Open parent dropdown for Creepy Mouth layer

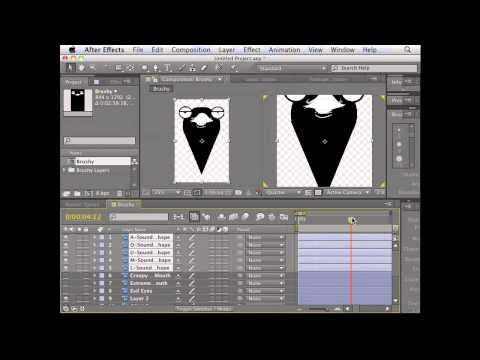tap(265, 276)
